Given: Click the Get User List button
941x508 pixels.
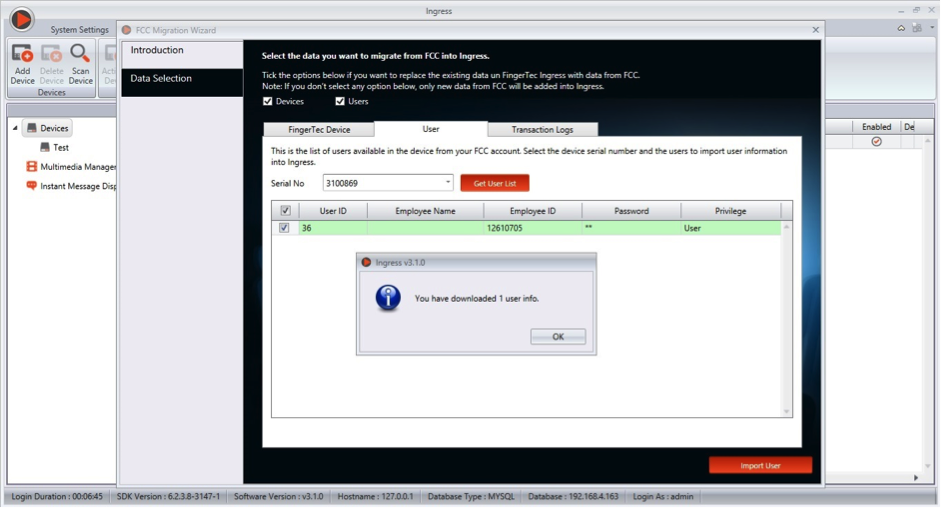Looking at the screenshot, I should pos(495,183).
